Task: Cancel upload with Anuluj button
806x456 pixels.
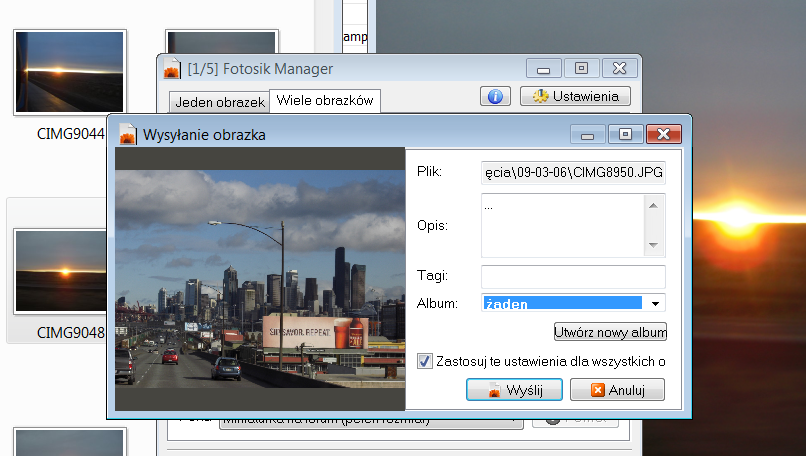Action: [x=617, y=390]
